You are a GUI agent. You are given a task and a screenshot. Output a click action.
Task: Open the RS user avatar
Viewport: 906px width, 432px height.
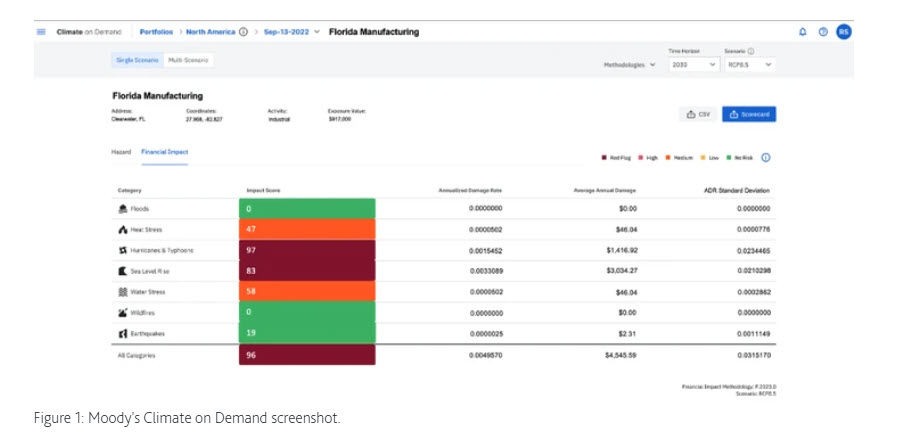(x=844, y=32)
